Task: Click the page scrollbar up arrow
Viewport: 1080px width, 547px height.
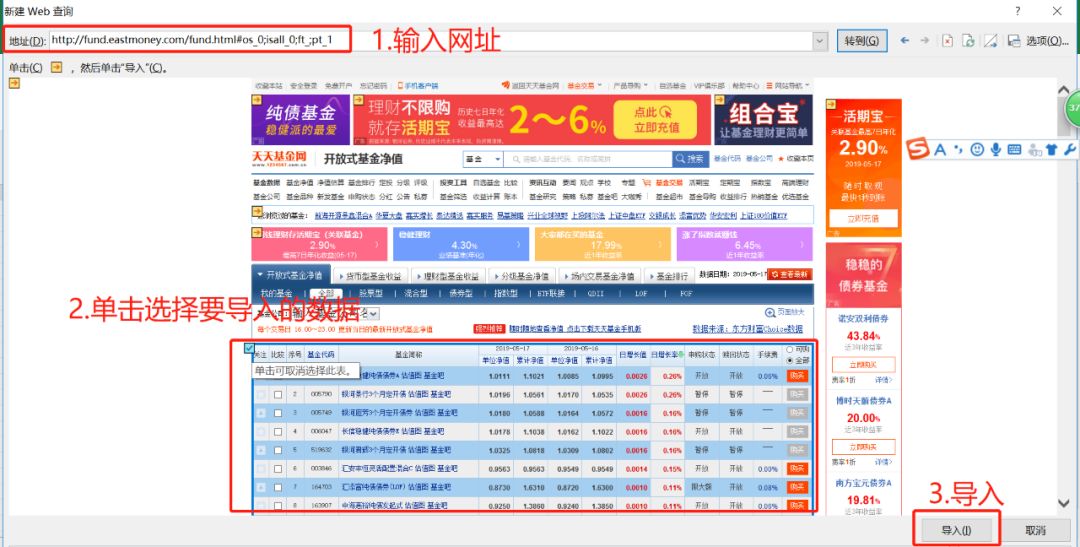Action: pyautogui.click(x=1063, y=92)
